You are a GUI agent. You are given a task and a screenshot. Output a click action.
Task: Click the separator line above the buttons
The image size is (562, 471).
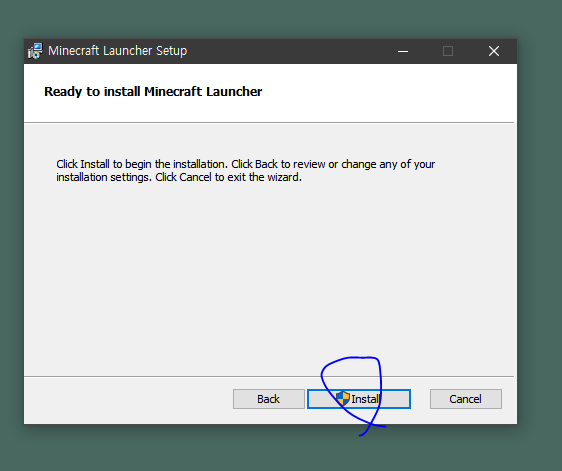pos(269,376)
